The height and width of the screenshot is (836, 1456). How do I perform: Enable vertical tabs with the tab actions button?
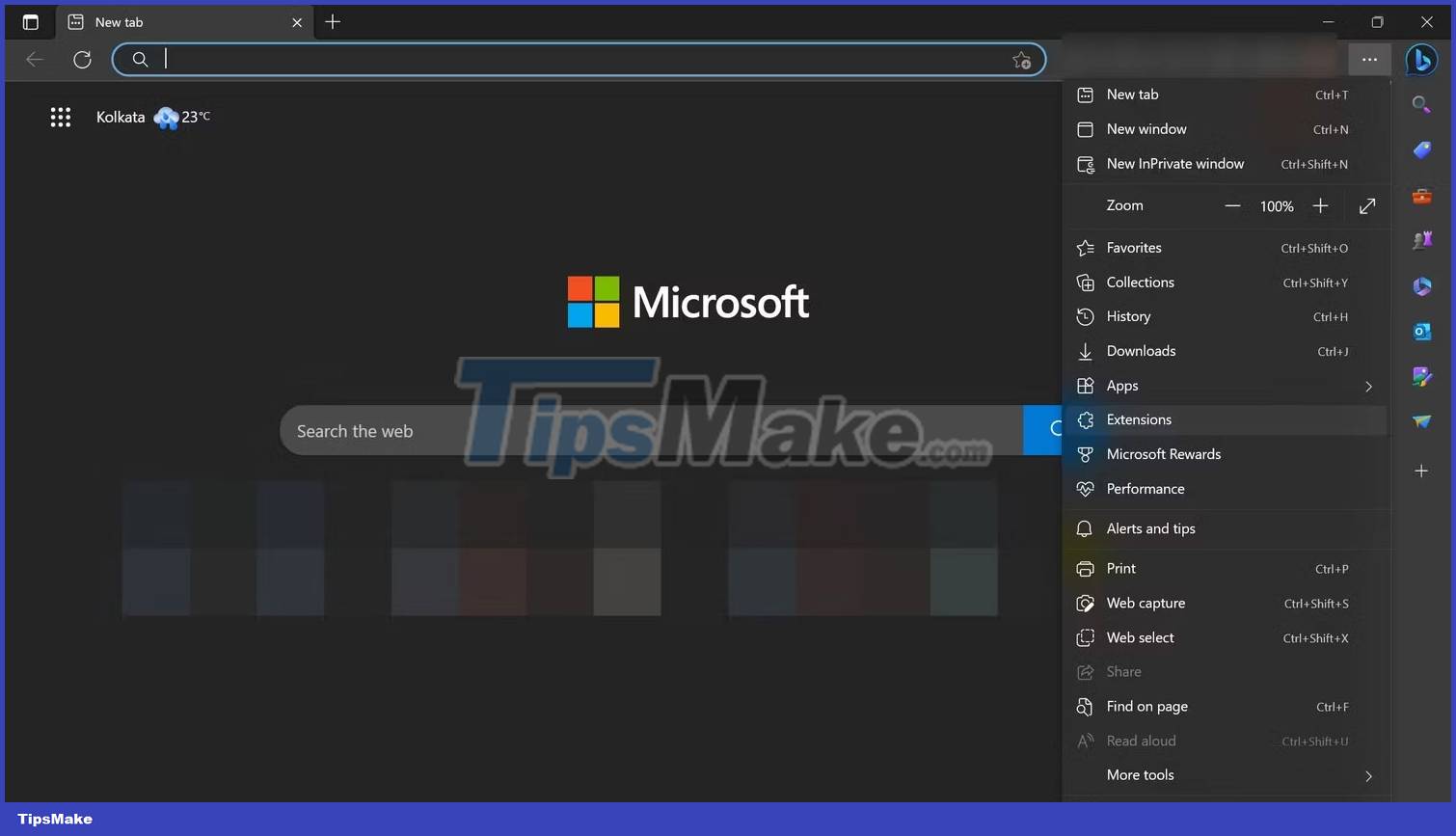(30, 21)
